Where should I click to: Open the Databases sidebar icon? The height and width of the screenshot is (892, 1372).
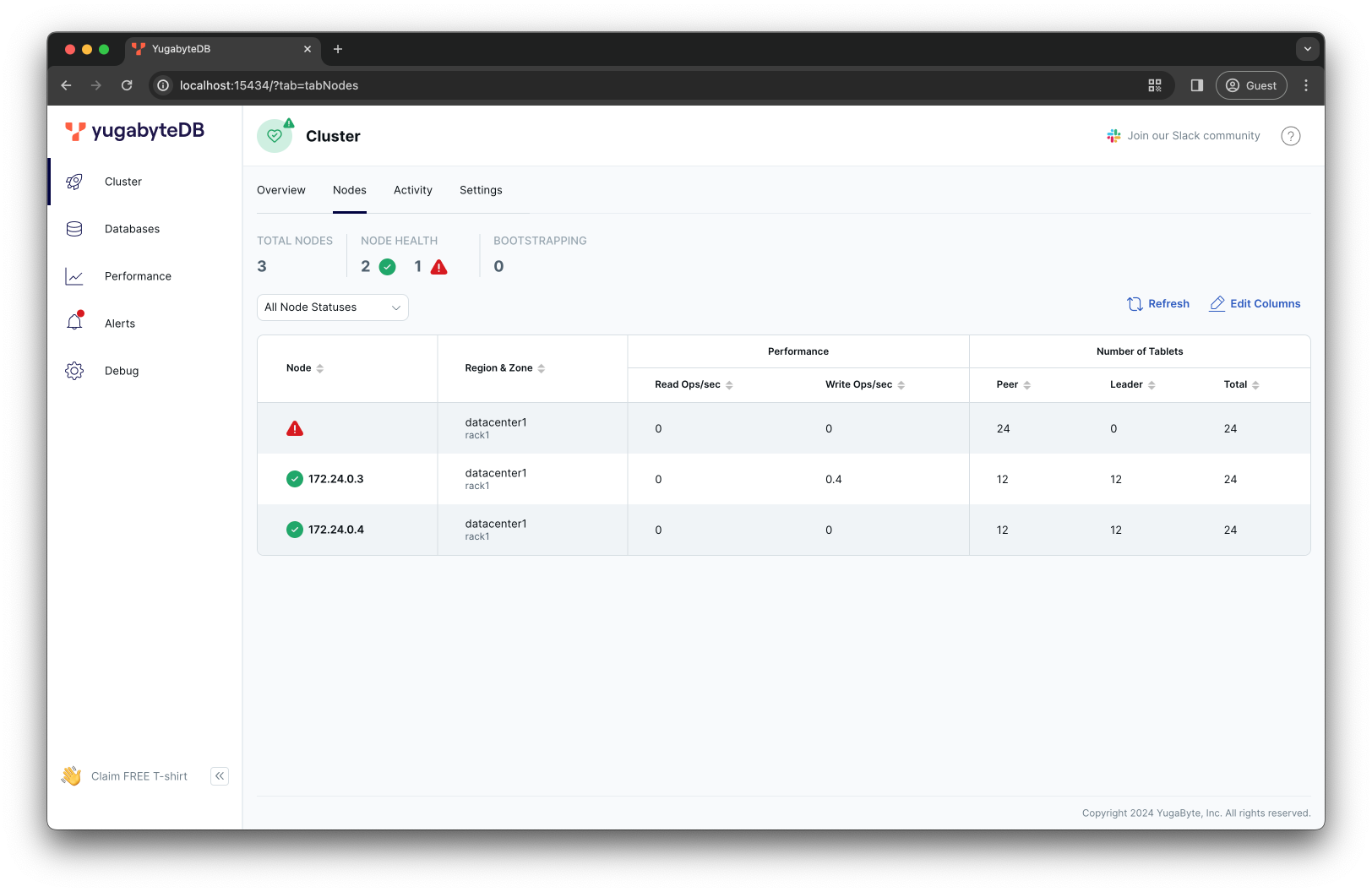pos(74,229)
